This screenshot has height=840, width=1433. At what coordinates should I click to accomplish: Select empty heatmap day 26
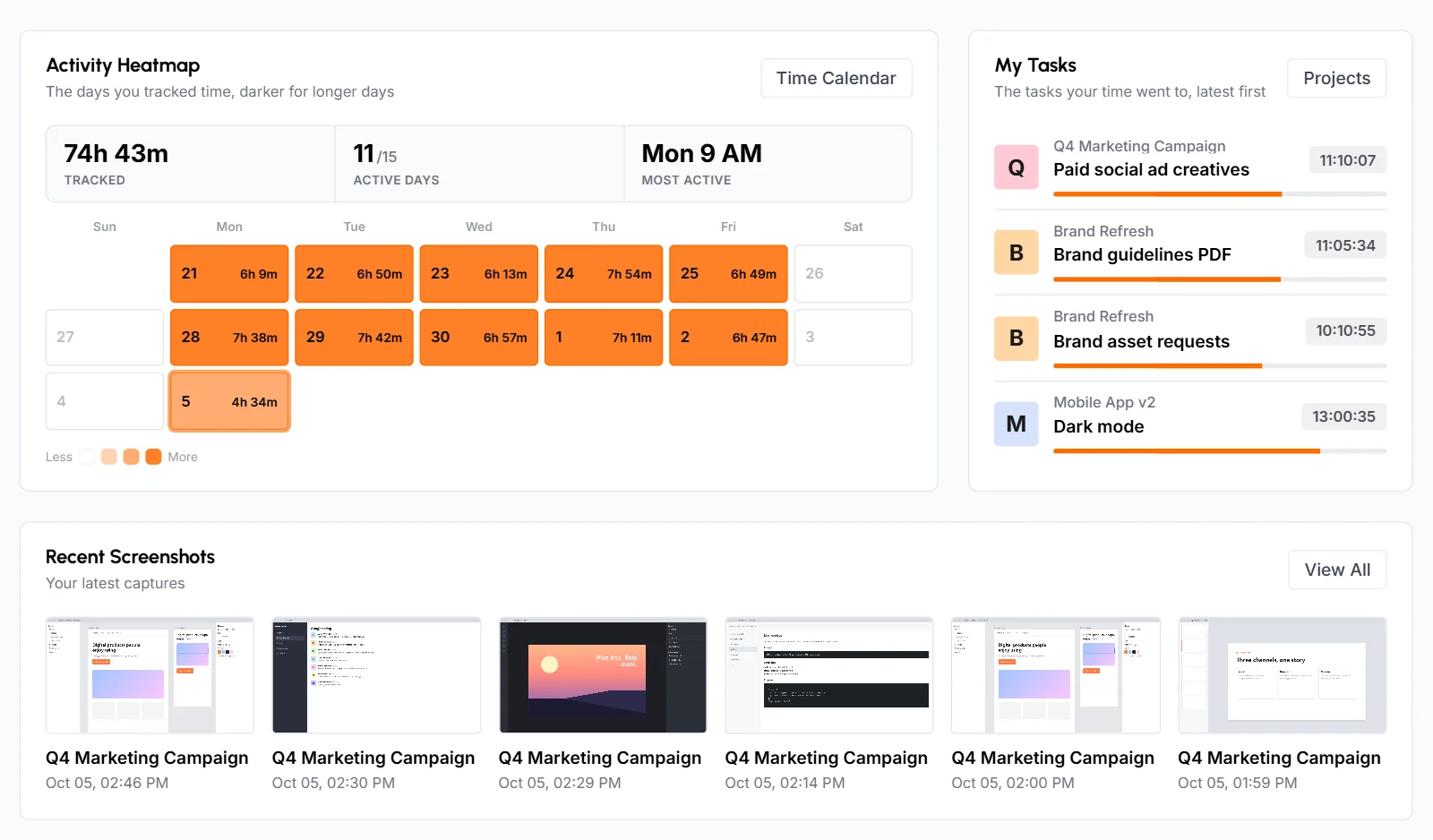pos(854,273)
